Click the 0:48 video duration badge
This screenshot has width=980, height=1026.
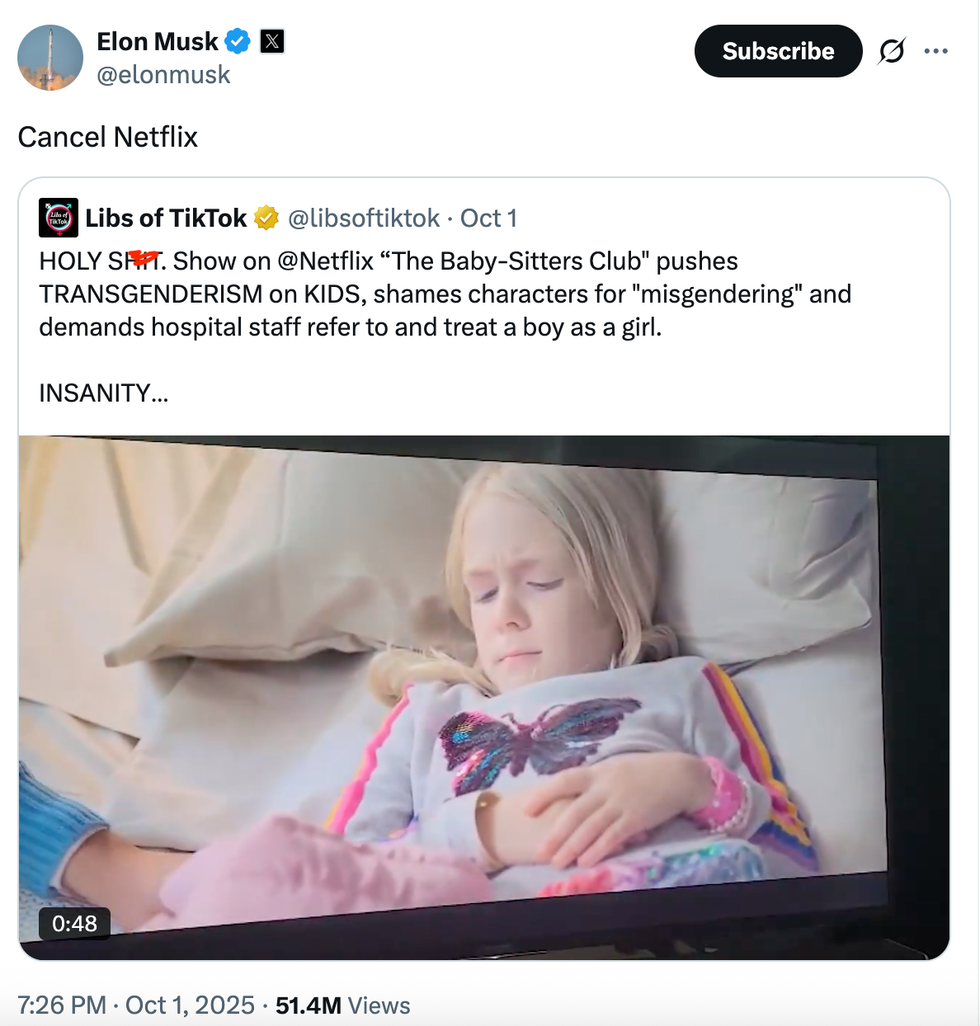(x=74, y=923)
